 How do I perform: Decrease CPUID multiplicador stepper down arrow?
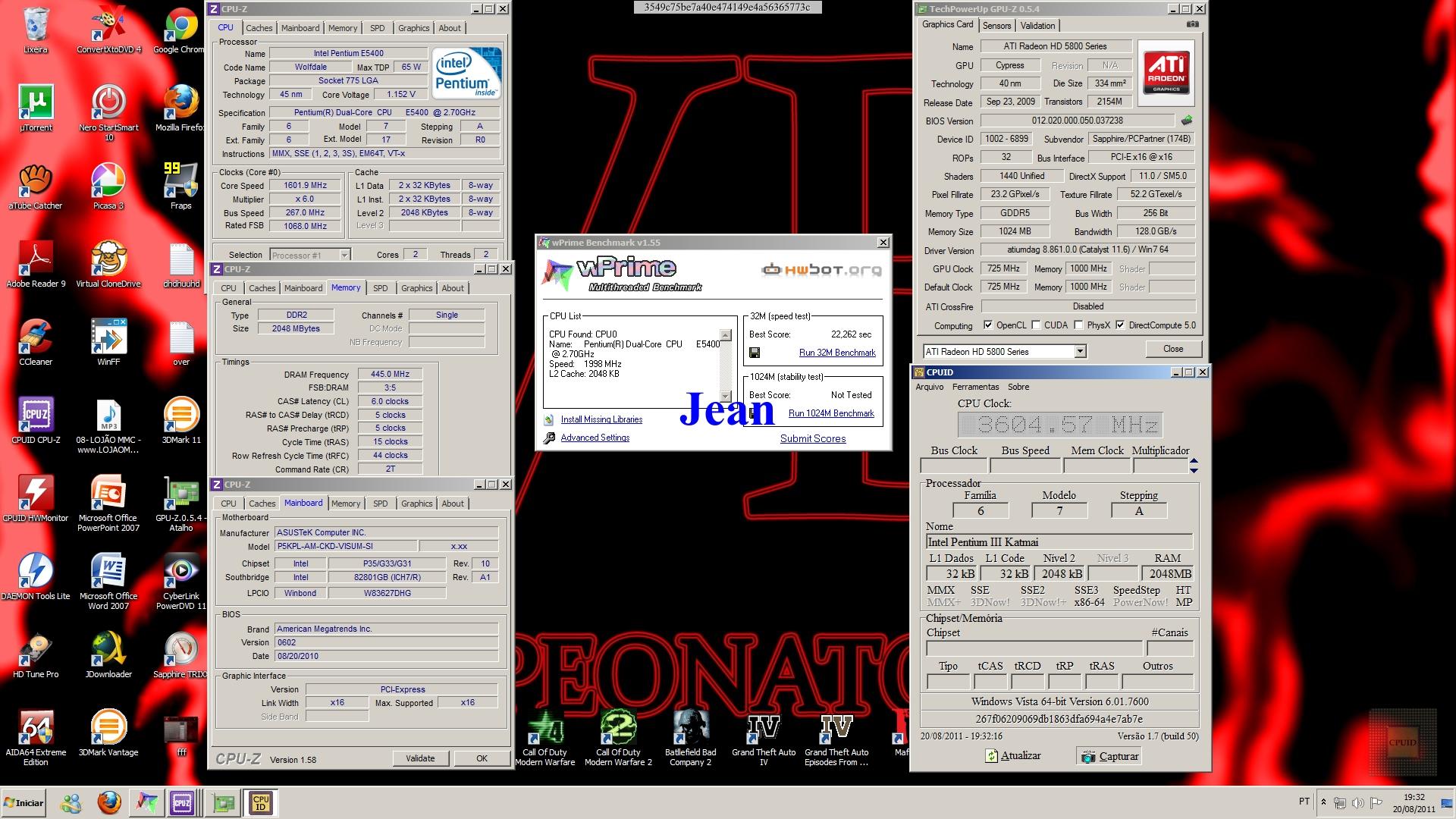(x=1194, y=470)
